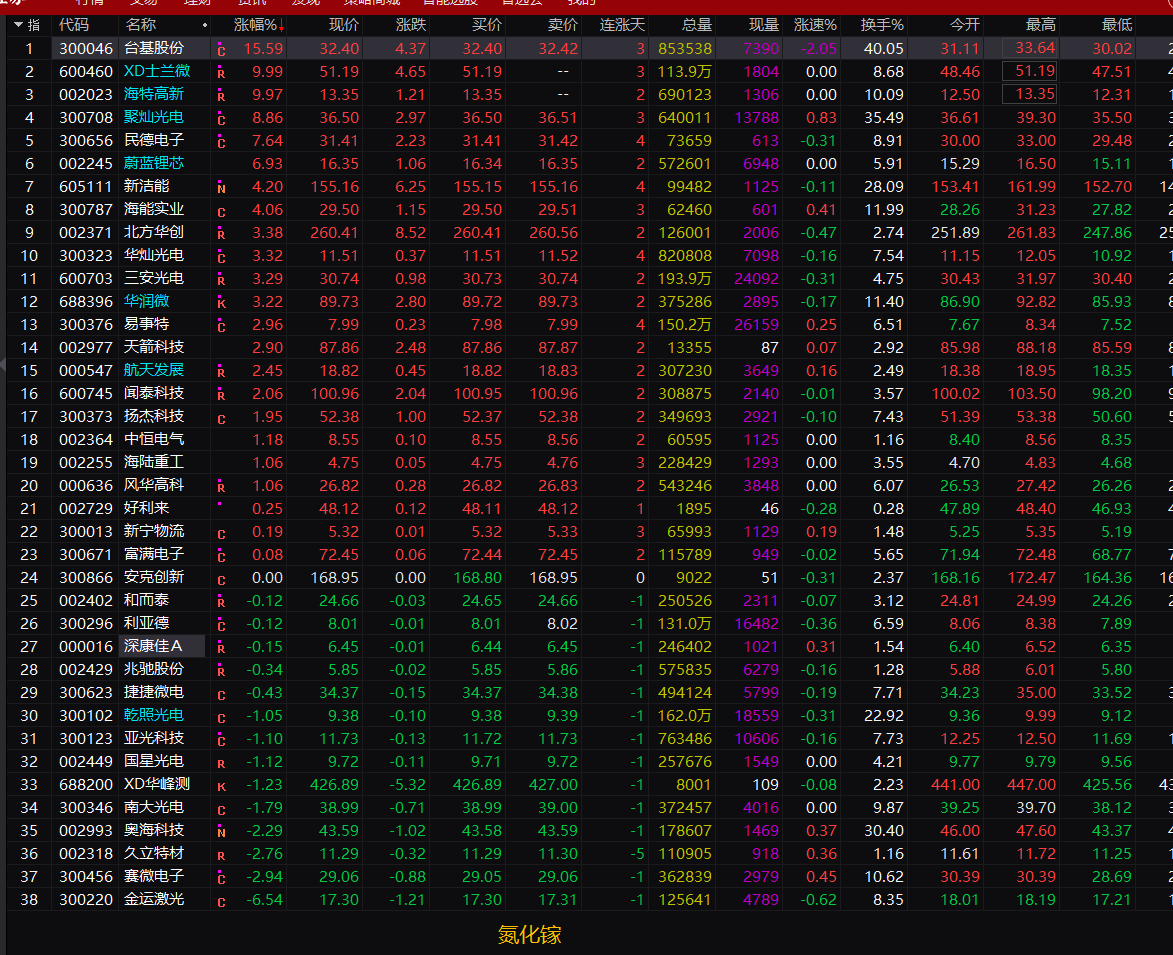Click the K marker icon for 华润微
The image size is (1173, 955).
tap(221, 303)
